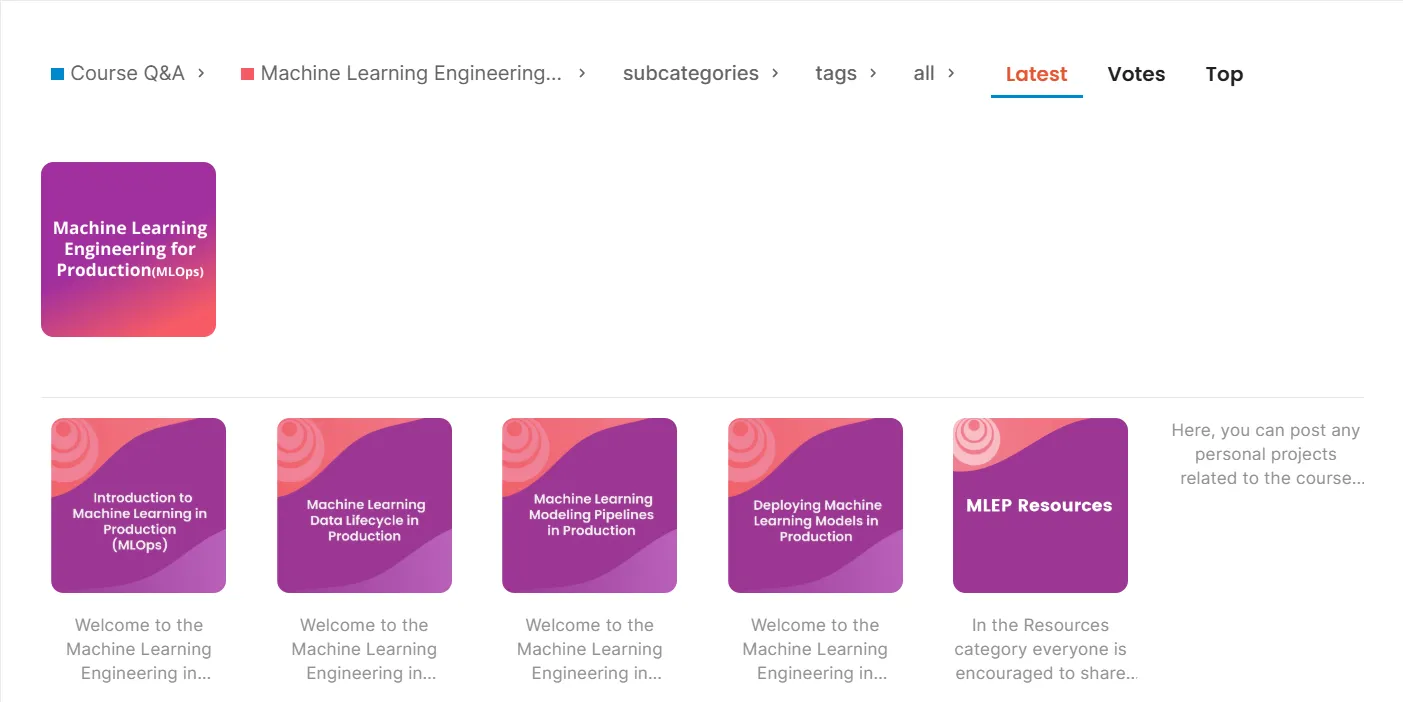This screenshot has height=702, width=1403.
Task: Open Deploying Machine Learning Models in Production tile
Action: 815,505
